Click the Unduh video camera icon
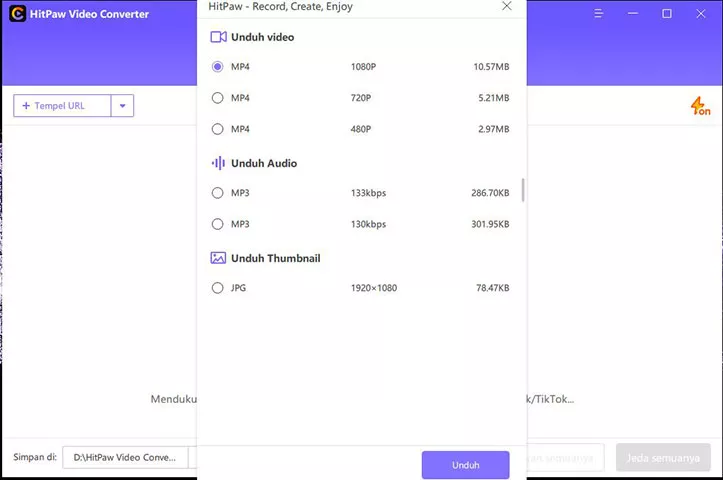The width and height of the screenshot is (723, 480). coord(219,37)
